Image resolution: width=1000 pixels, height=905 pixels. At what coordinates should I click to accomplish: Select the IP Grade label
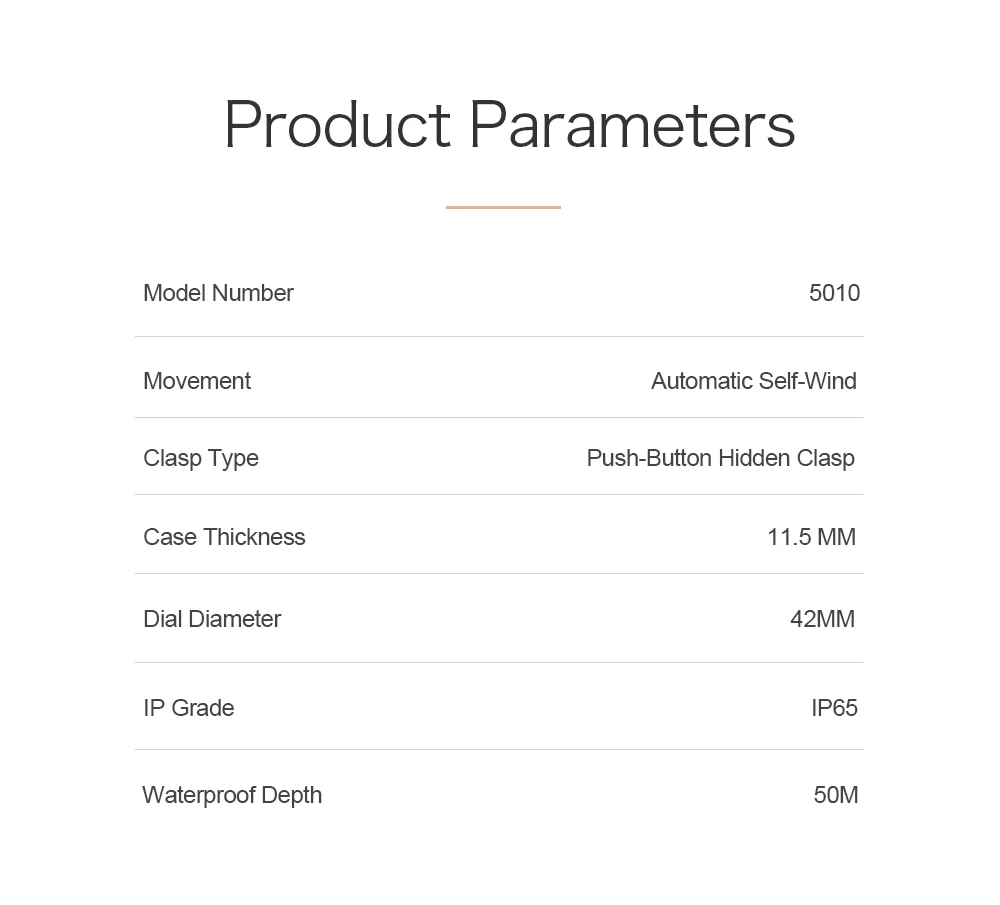pos(189,708)
